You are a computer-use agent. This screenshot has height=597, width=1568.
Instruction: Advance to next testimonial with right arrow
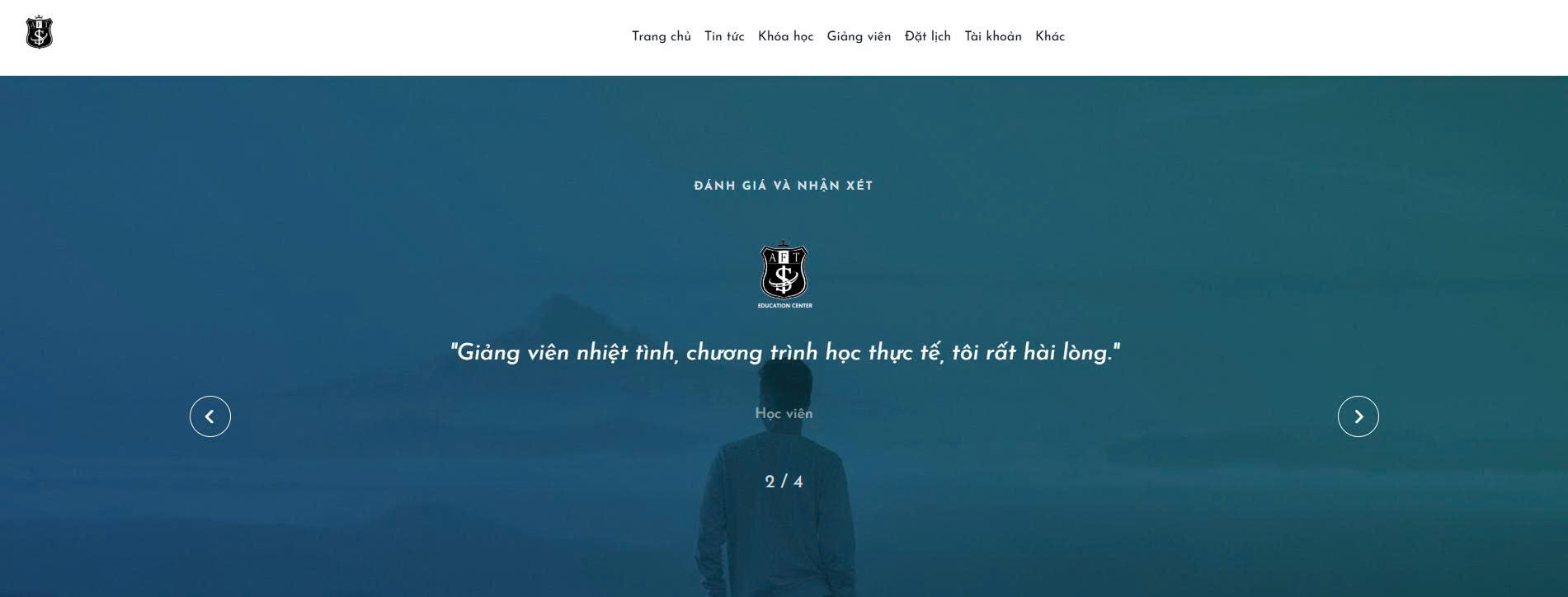pos(1358,416)
